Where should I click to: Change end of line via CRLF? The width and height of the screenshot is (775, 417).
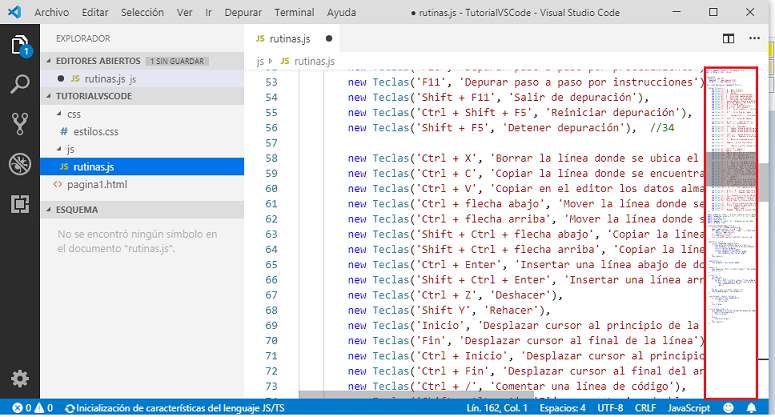645,408
